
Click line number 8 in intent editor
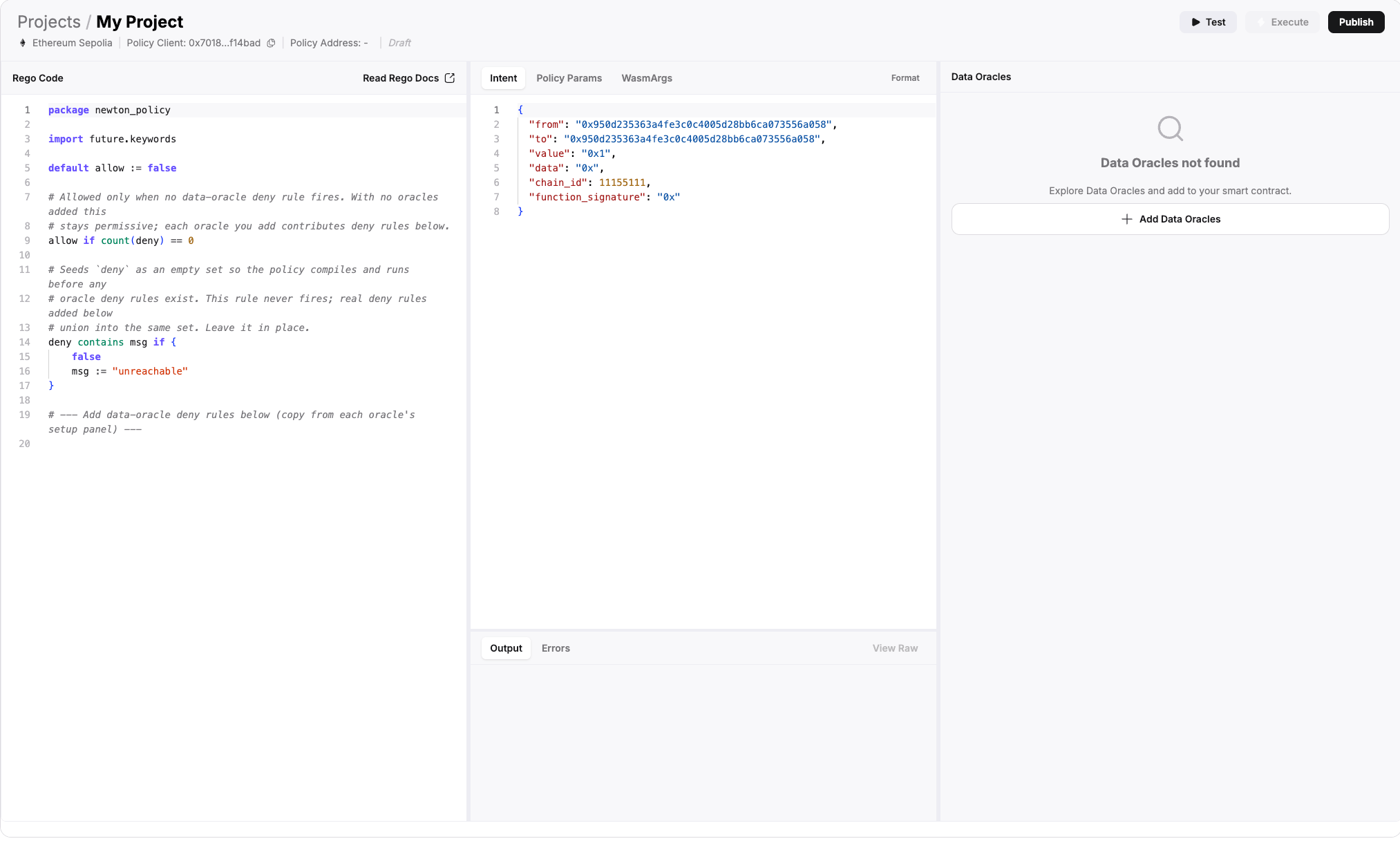point(496,211)
